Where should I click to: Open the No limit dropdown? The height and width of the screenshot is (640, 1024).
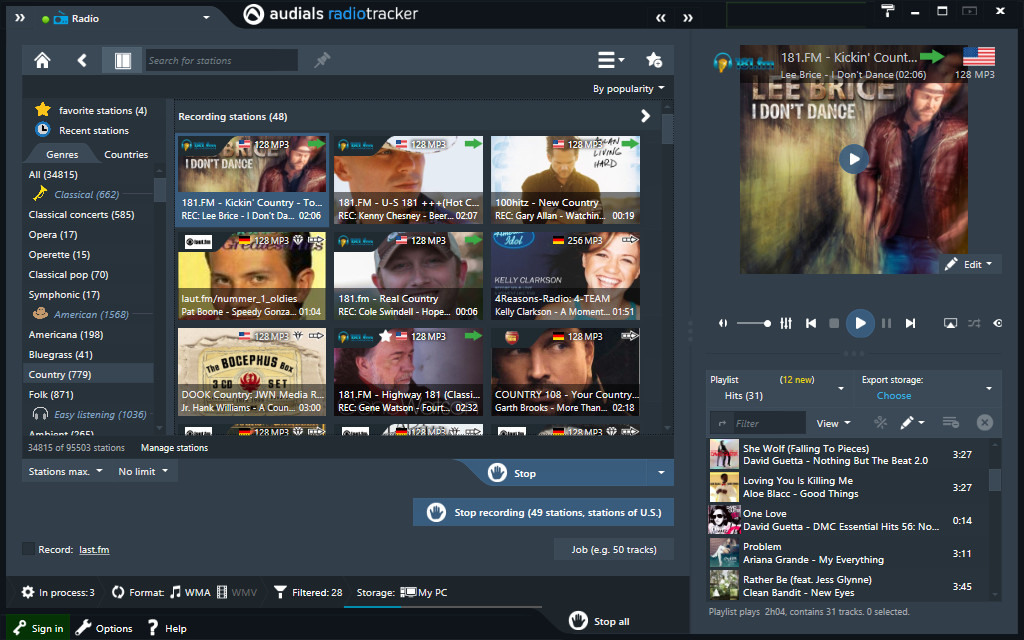tap(143, 471)
